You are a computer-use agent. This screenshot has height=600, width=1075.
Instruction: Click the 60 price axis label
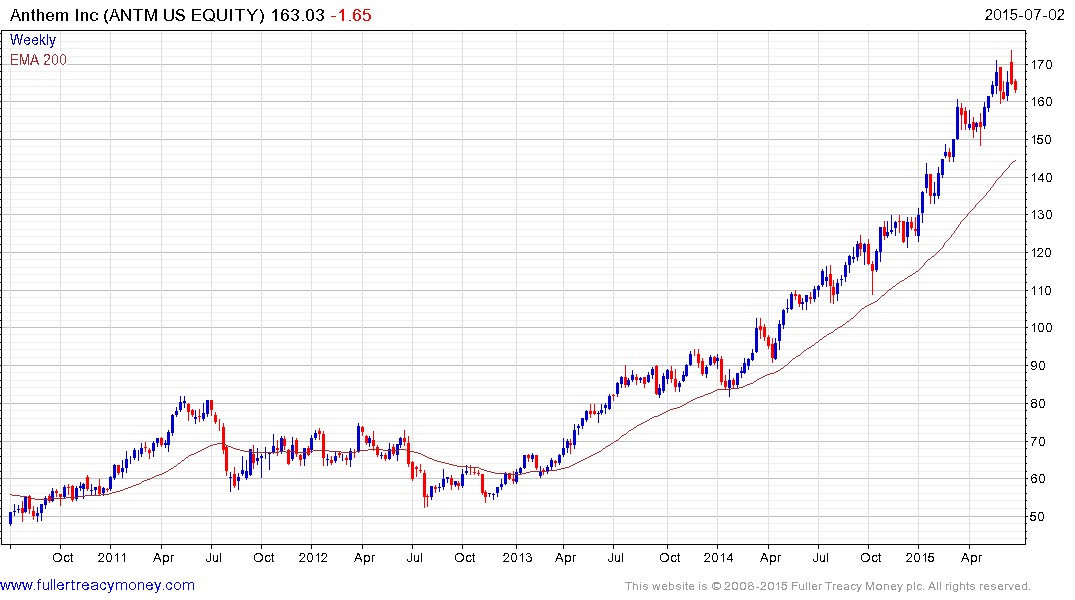[1038, 479]
